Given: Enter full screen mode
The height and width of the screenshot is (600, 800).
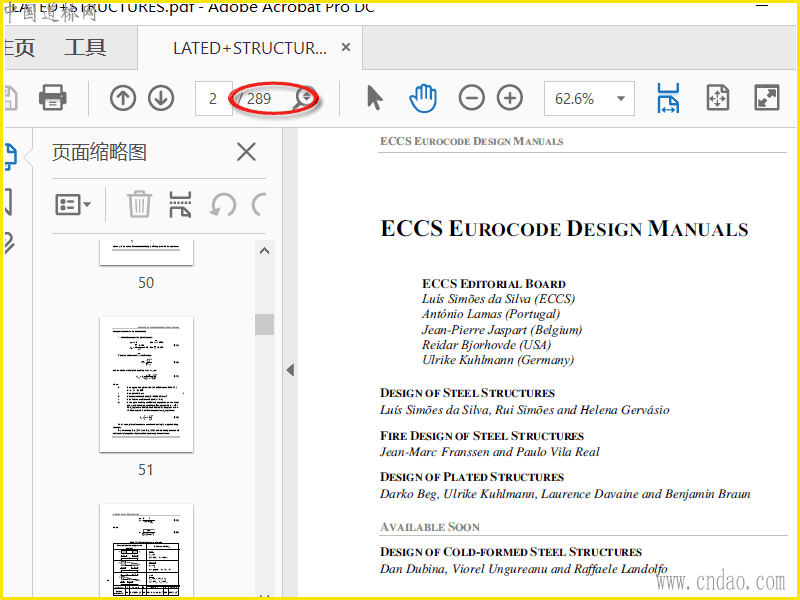Looking at the screenshot, I should 767,98.
